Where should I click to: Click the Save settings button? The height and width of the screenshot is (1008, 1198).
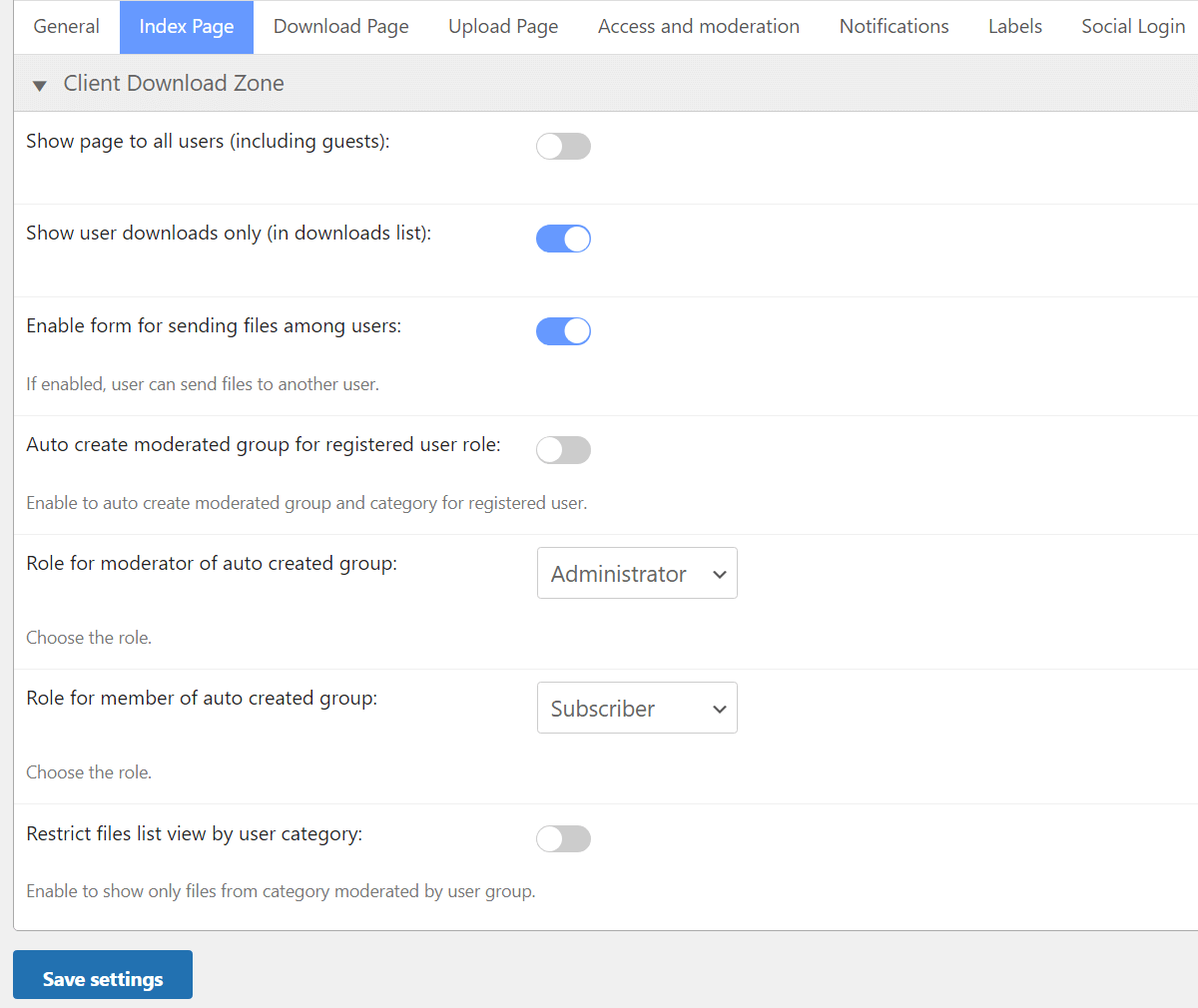[x=103, y=979]
